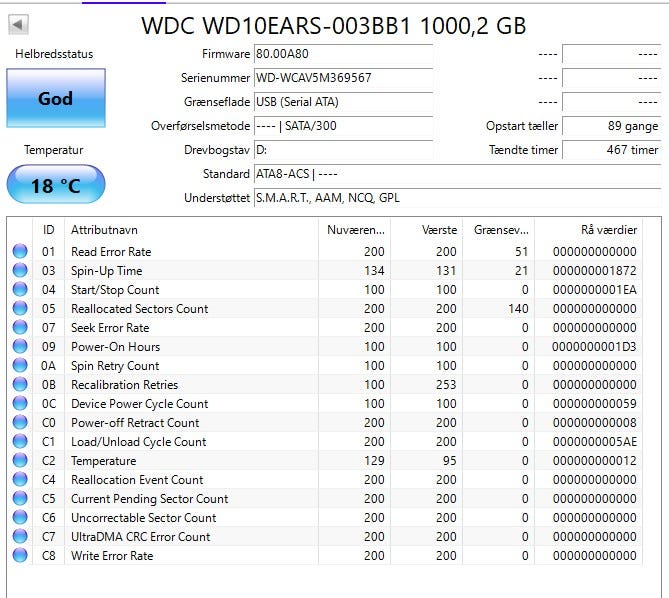Select the Load/Unload Cycle Count attribute name
The image size is (669, 598).
pos(139,442)
